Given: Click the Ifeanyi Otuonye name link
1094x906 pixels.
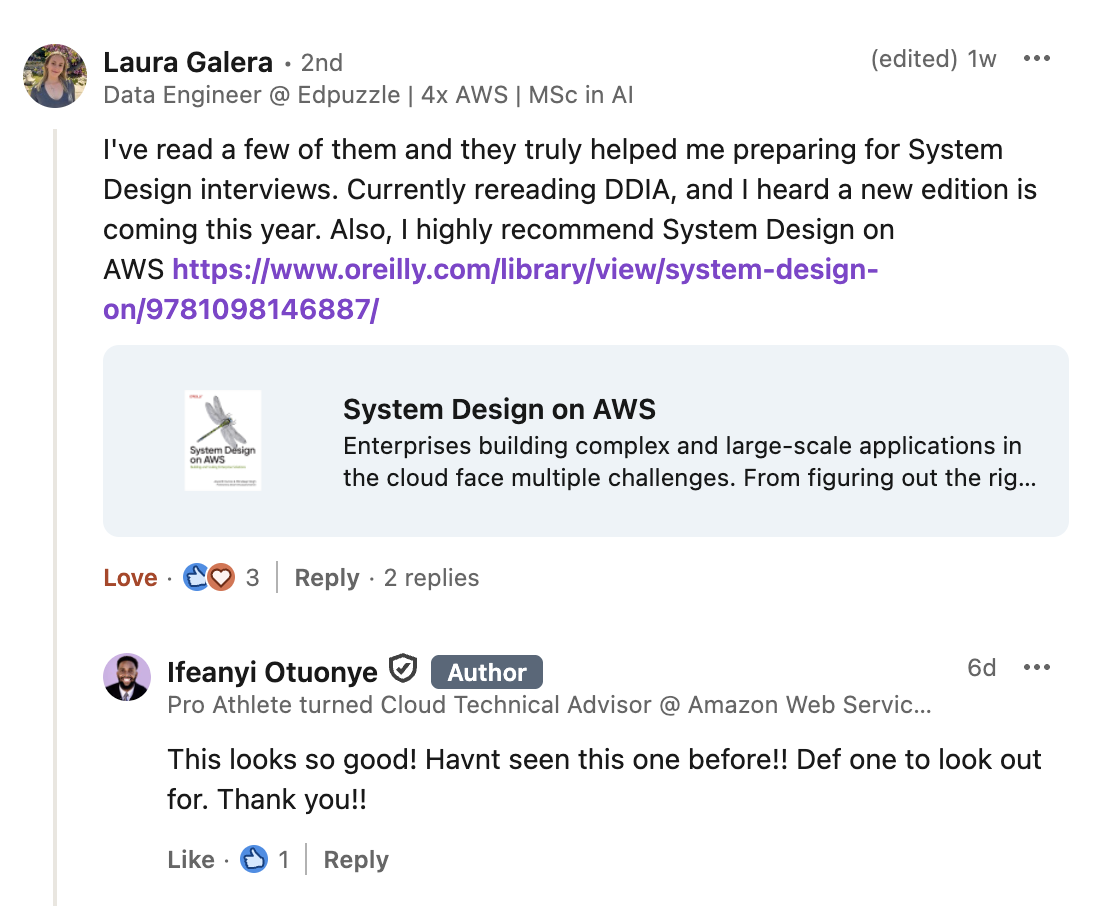Looking at the screenshot, I should (x=272, y=672).
